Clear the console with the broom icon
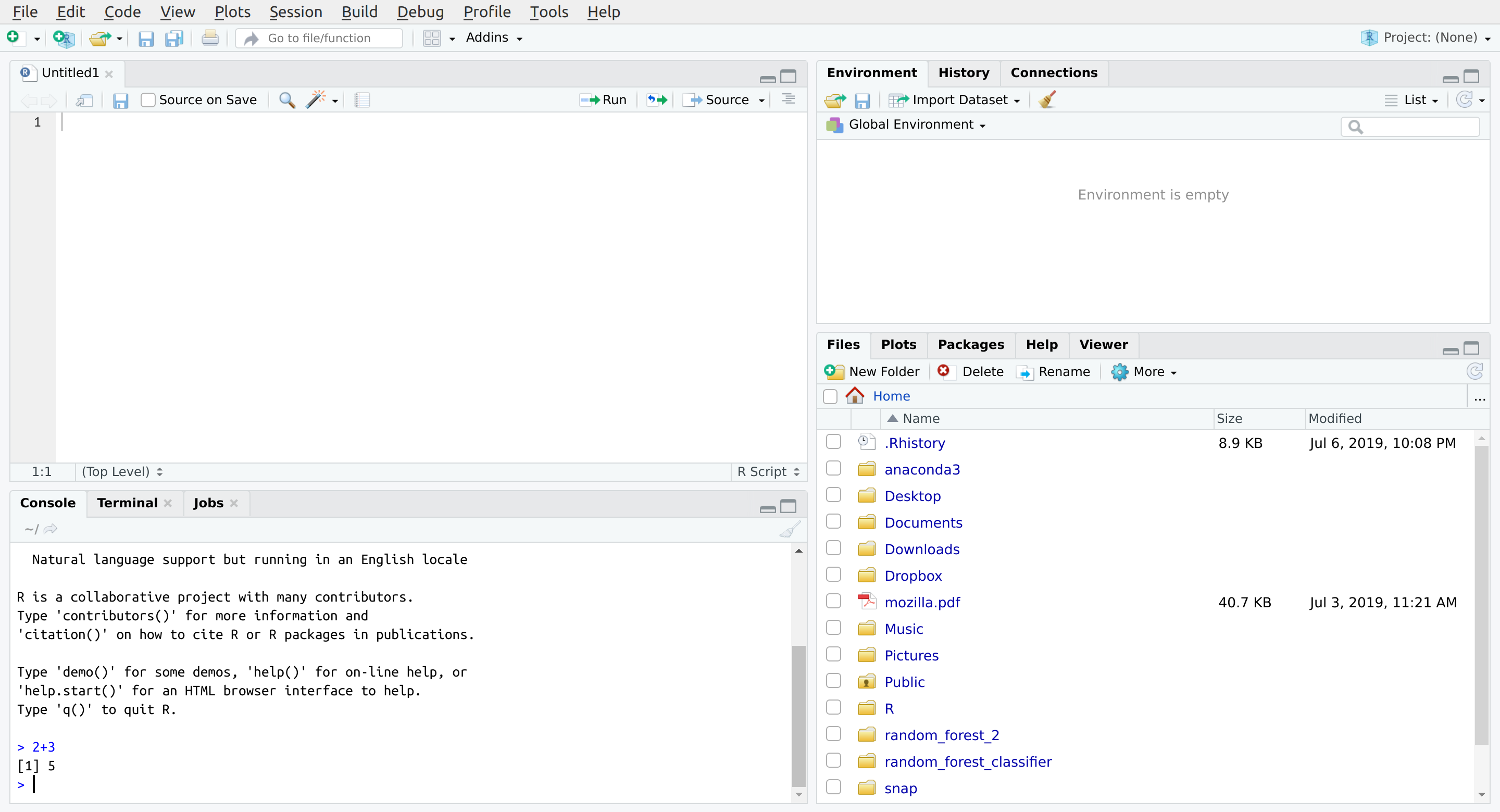 pyautogui.click(x=790, y=530)
